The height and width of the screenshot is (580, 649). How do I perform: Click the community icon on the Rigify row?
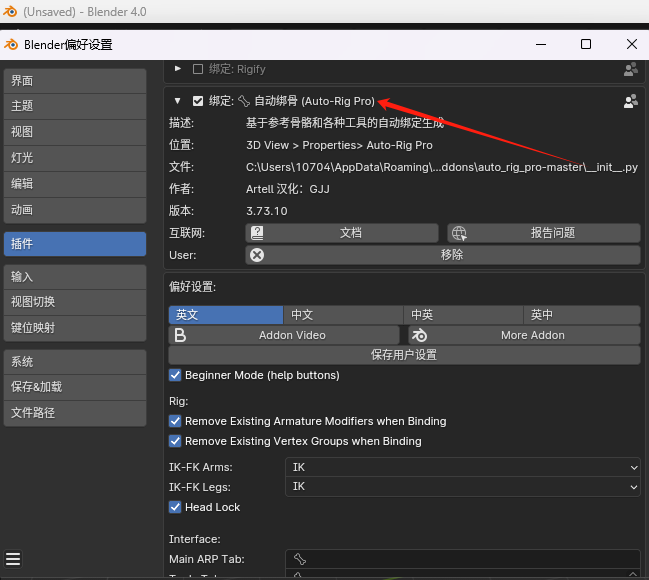click(631, 69)
